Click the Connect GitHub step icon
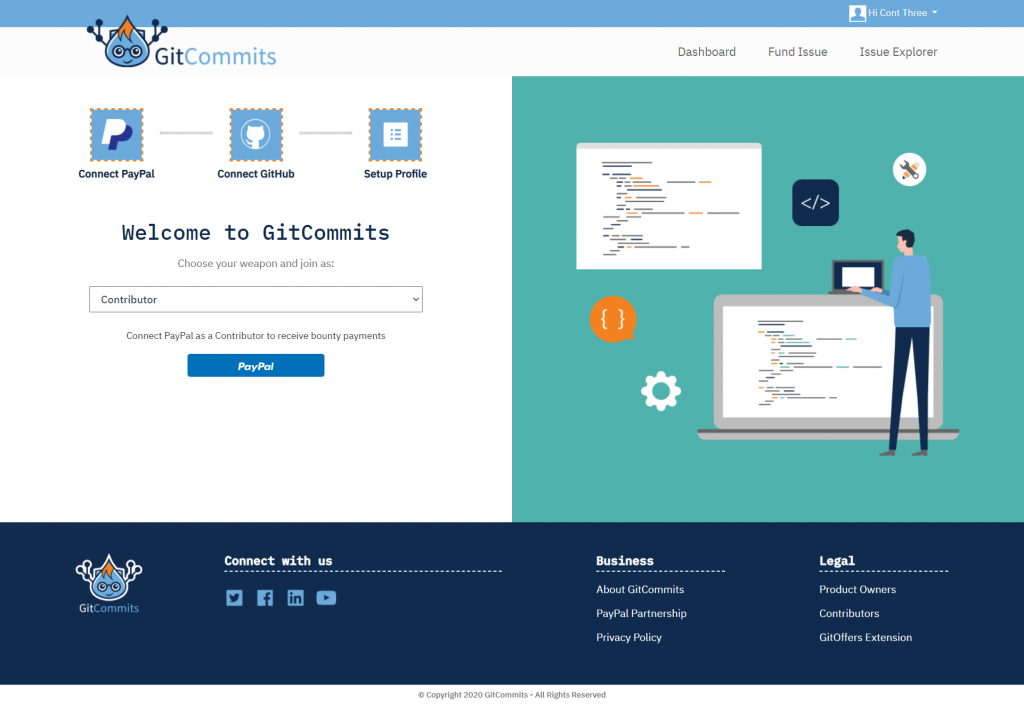Image resolution: width=1024 pixels, height=704 pixels. click(x=256, y=135)
